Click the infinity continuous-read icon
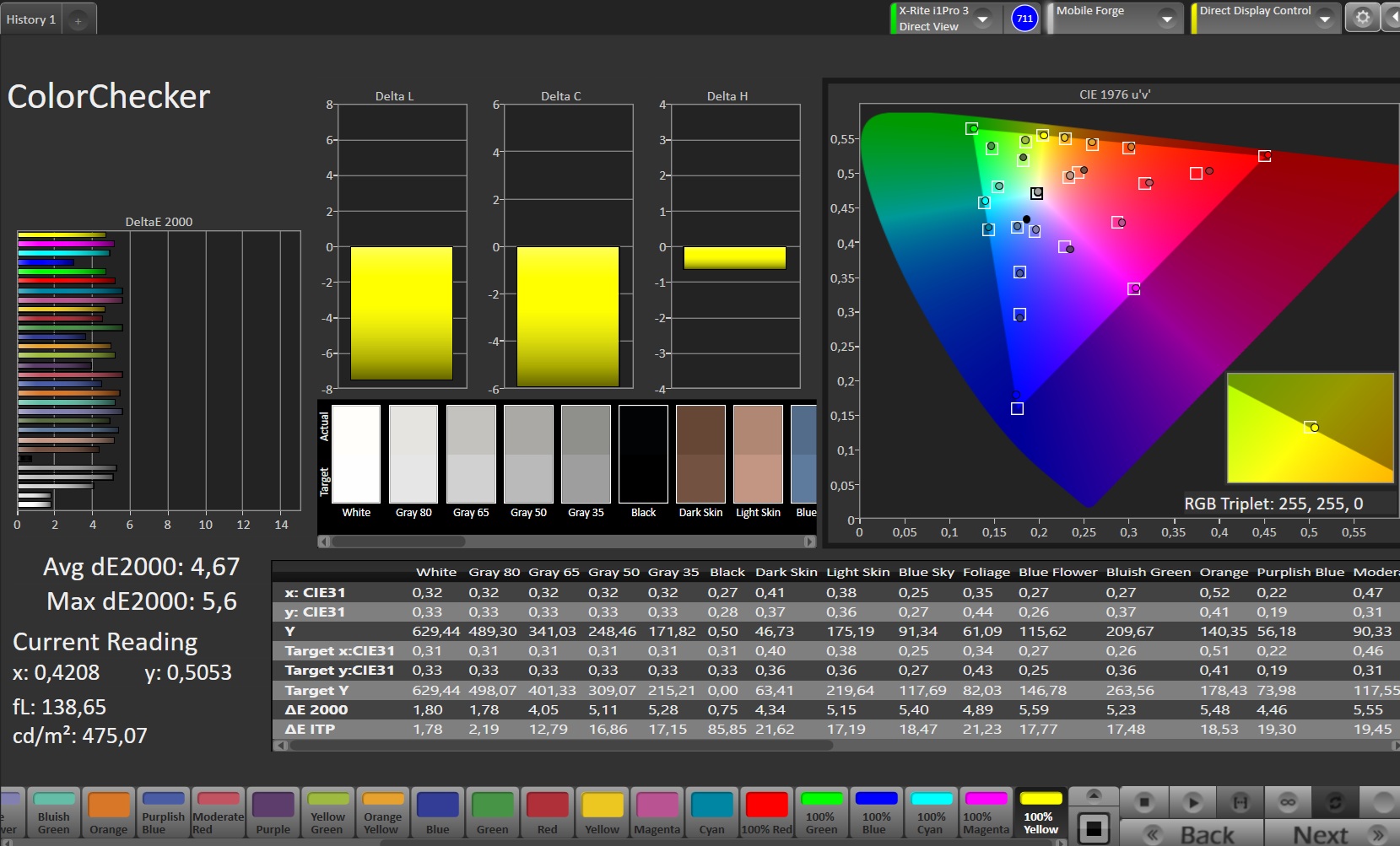The image size is (1400, 846). click(x=1287, y=801)
